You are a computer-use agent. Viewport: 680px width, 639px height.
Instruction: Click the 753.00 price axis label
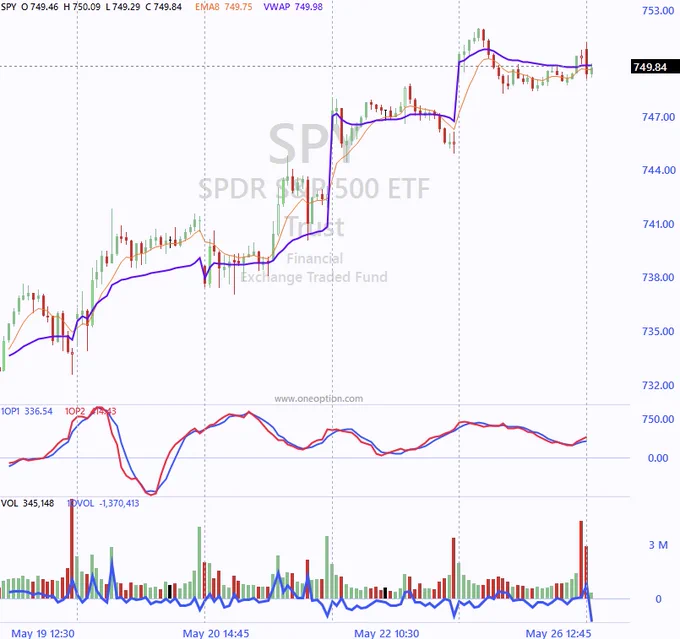pos(658,10)
